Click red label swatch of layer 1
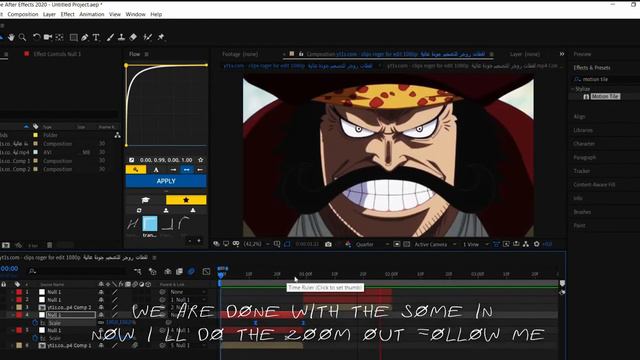640x360 pixels. point(19,292)
